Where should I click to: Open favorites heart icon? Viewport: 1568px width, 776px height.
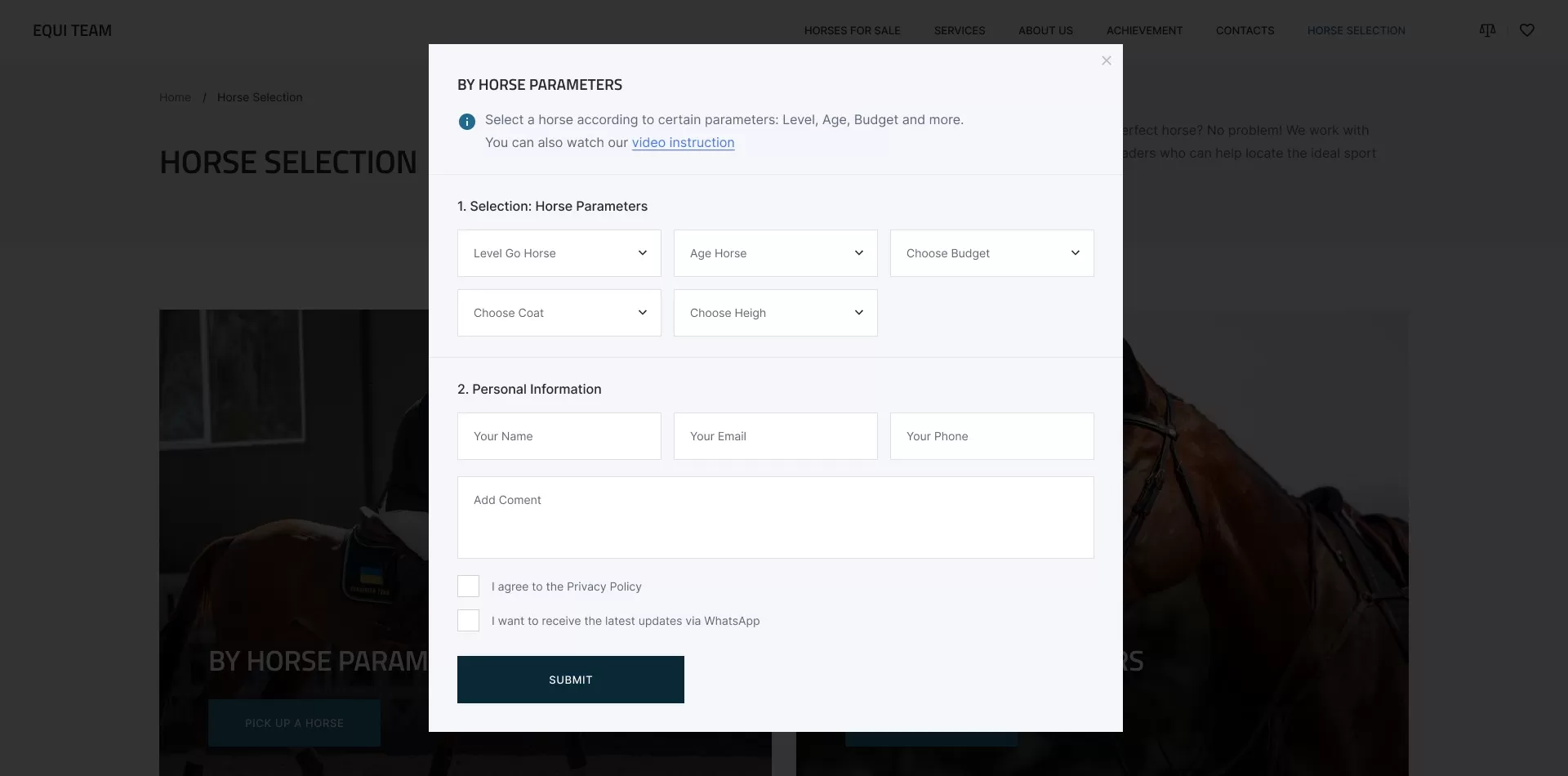(1527, 30)
